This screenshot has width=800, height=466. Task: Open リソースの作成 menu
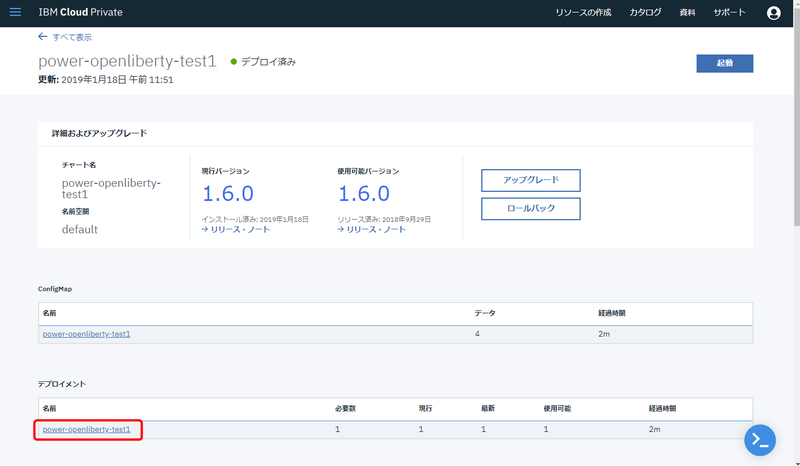(x=583, y=12)
